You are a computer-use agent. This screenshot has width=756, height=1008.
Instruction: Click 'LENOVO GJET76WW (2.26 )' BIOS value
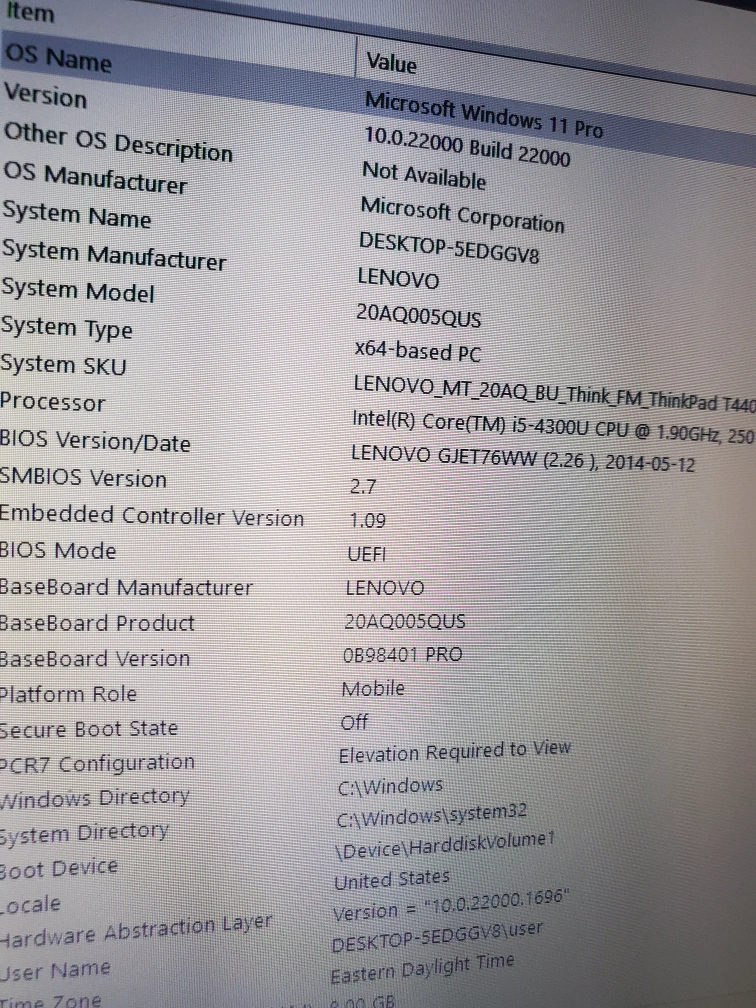pos(523,458)
